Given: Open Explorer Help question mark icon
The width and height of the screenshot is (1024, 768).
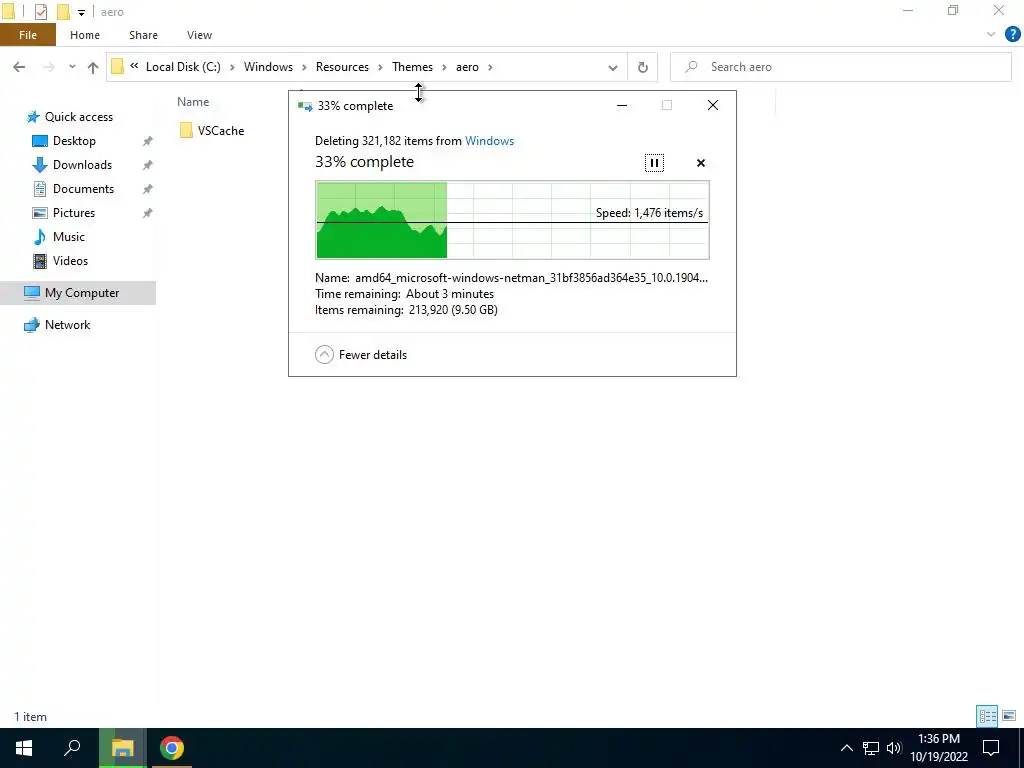Looking at the screenshot, I should (1012, 35).
